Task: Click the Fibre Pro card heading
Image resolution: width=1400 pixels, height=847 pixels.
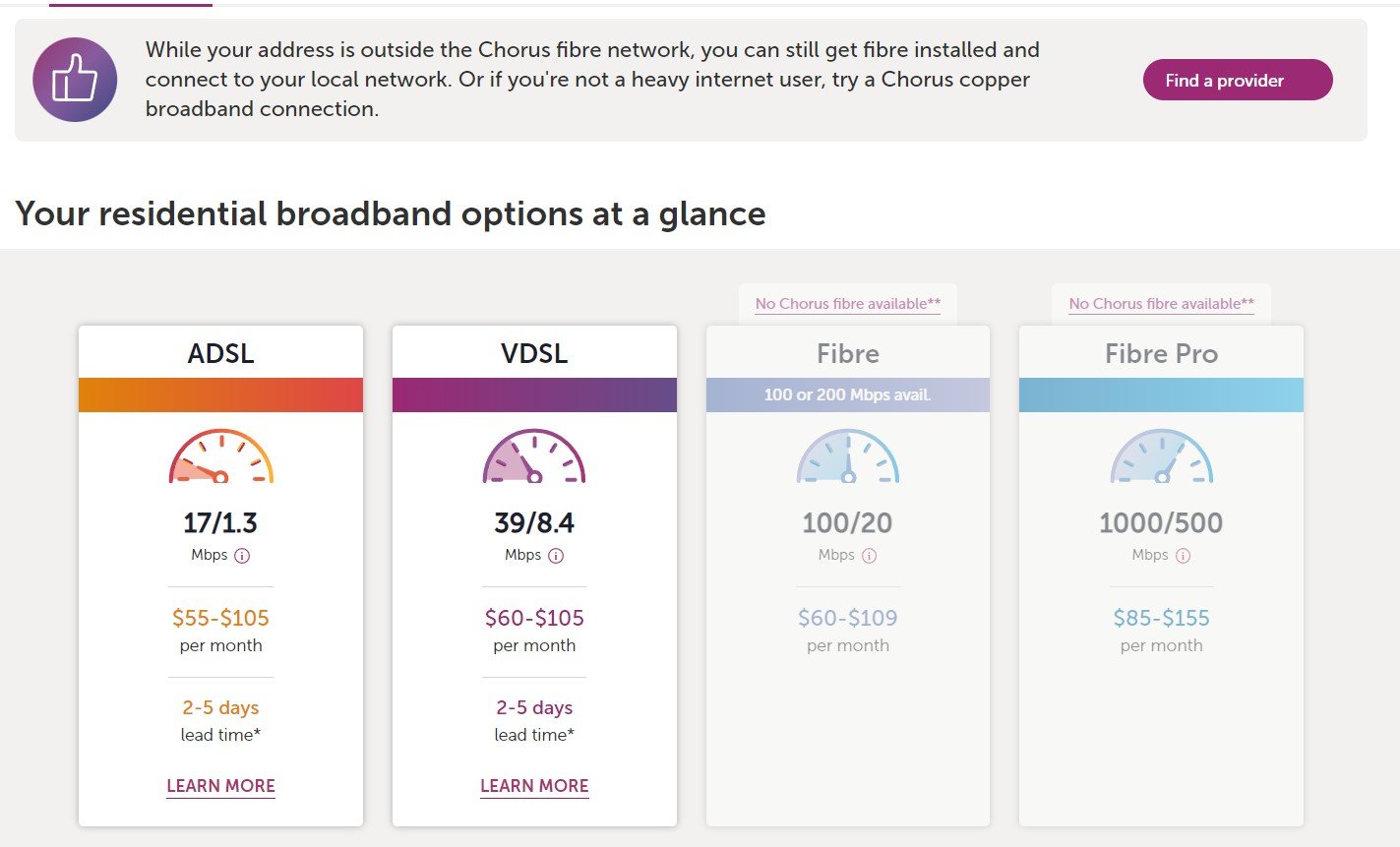Action: pyautogui.click(x=1162, y=354)
